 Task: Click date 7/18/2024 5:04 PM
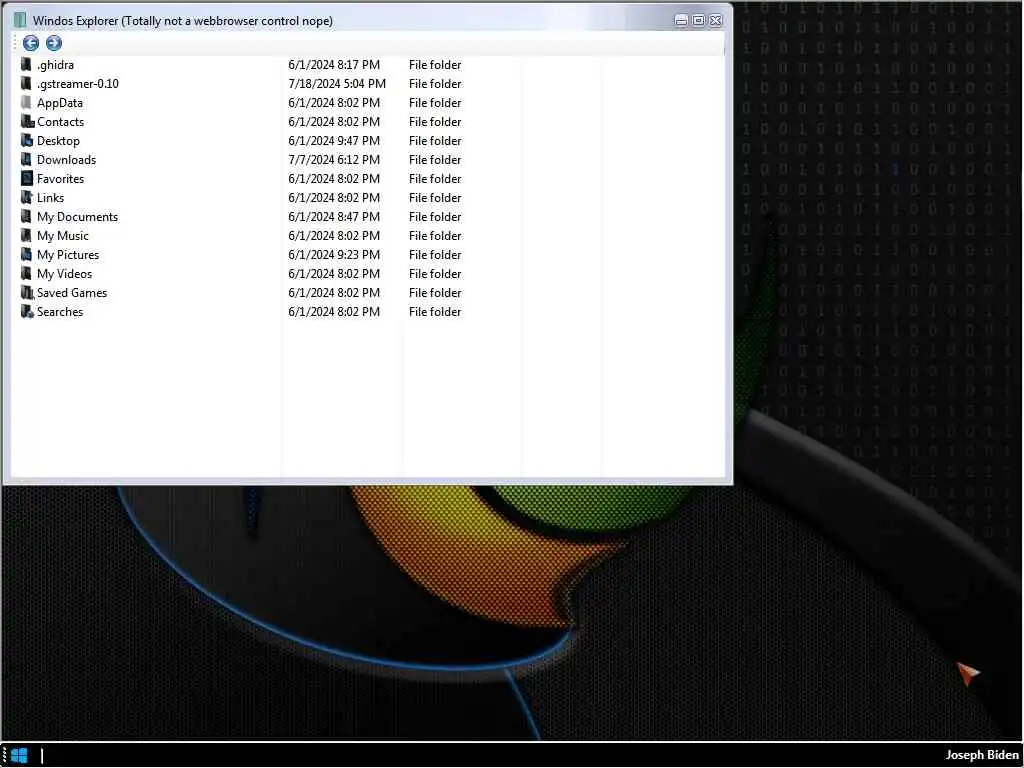pyautogui.click(x=337, y=84)
